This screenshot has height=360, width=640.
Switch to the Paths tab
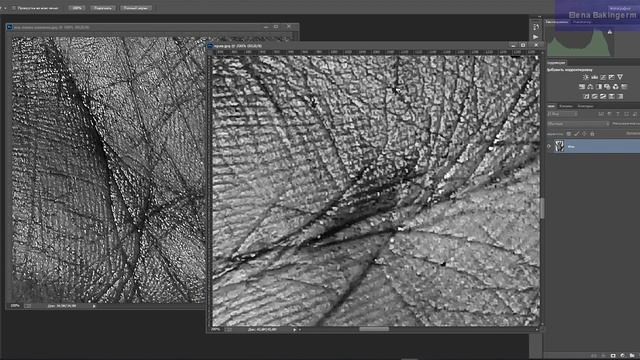(585, 106)
